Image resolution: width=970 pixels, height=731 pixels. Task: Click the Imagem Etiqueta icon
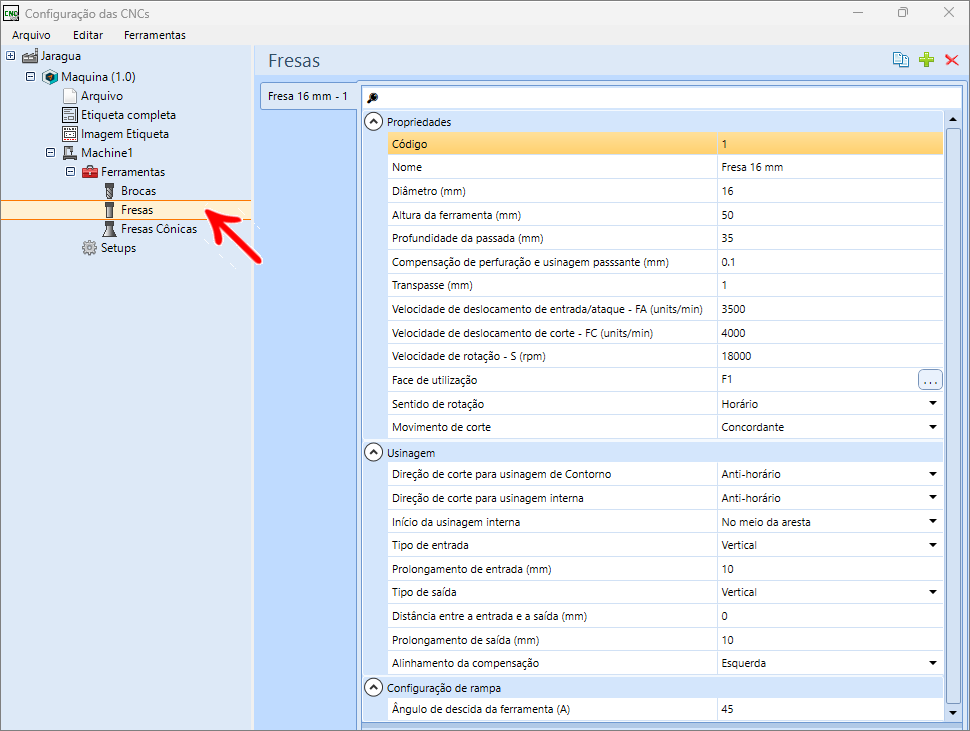[x=70, y=134]
